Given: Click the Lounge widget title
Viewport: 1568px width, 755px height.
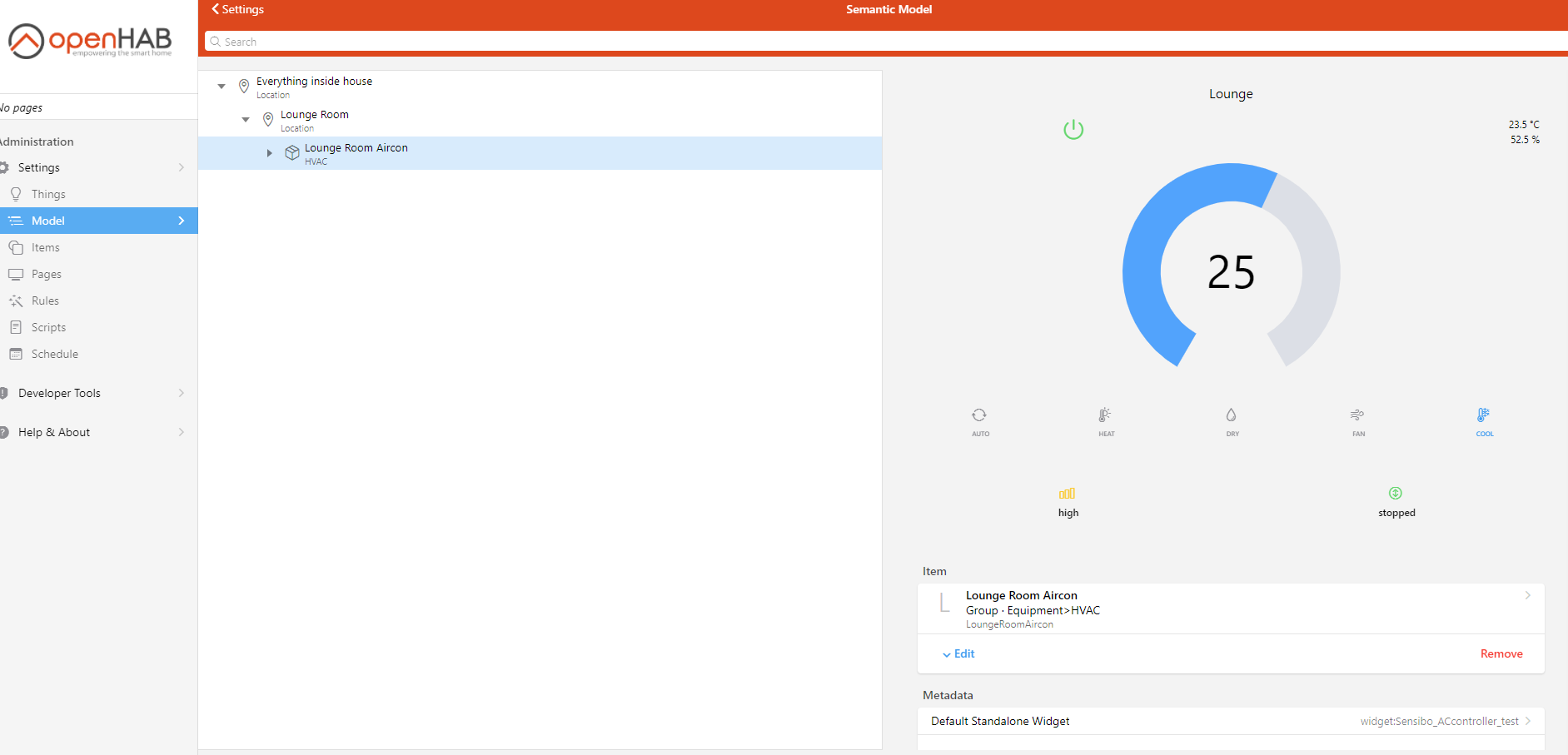Looking at the screenshot, I should click(1231, 94).
